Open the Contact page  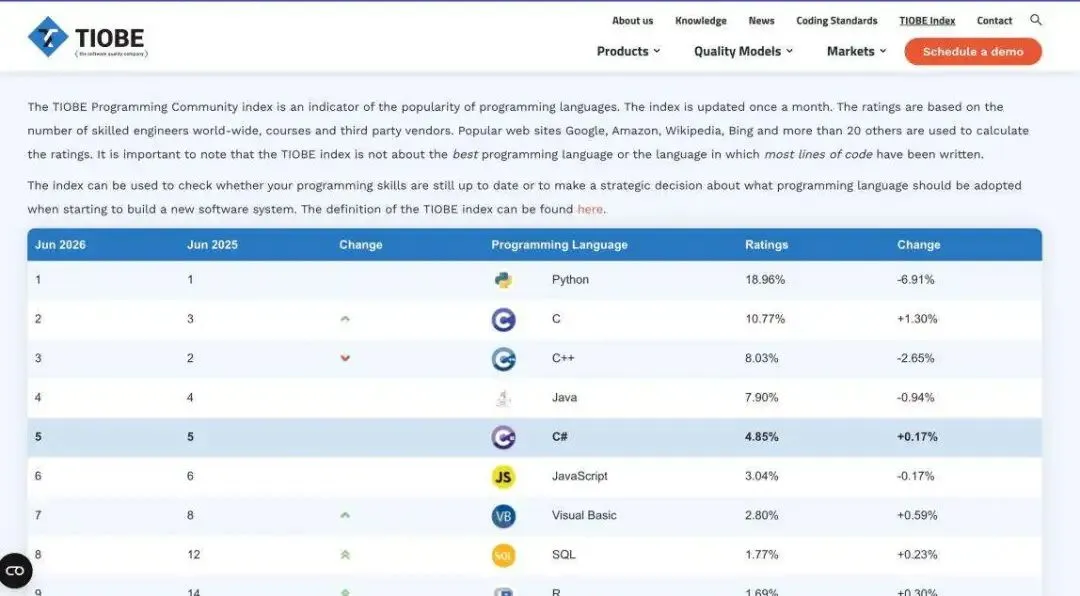pos(994,21)
